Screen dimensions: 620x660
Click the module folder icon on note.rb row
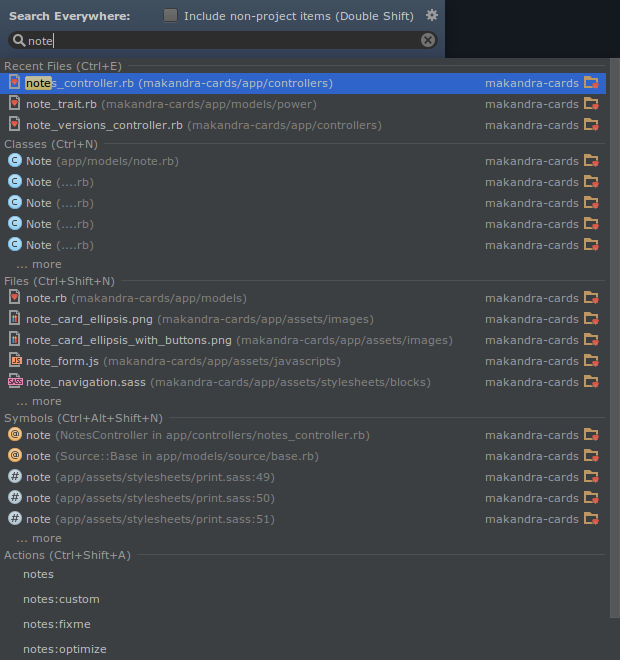(591, 298)
